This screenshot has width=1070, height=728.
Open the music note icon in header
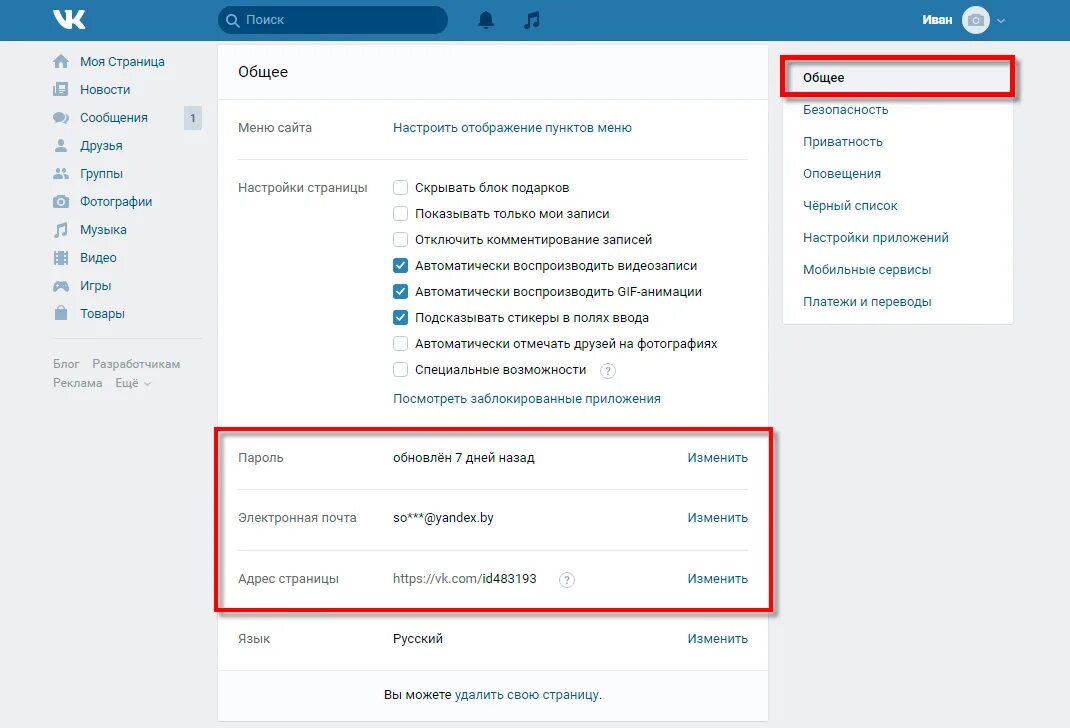(532, 20)
